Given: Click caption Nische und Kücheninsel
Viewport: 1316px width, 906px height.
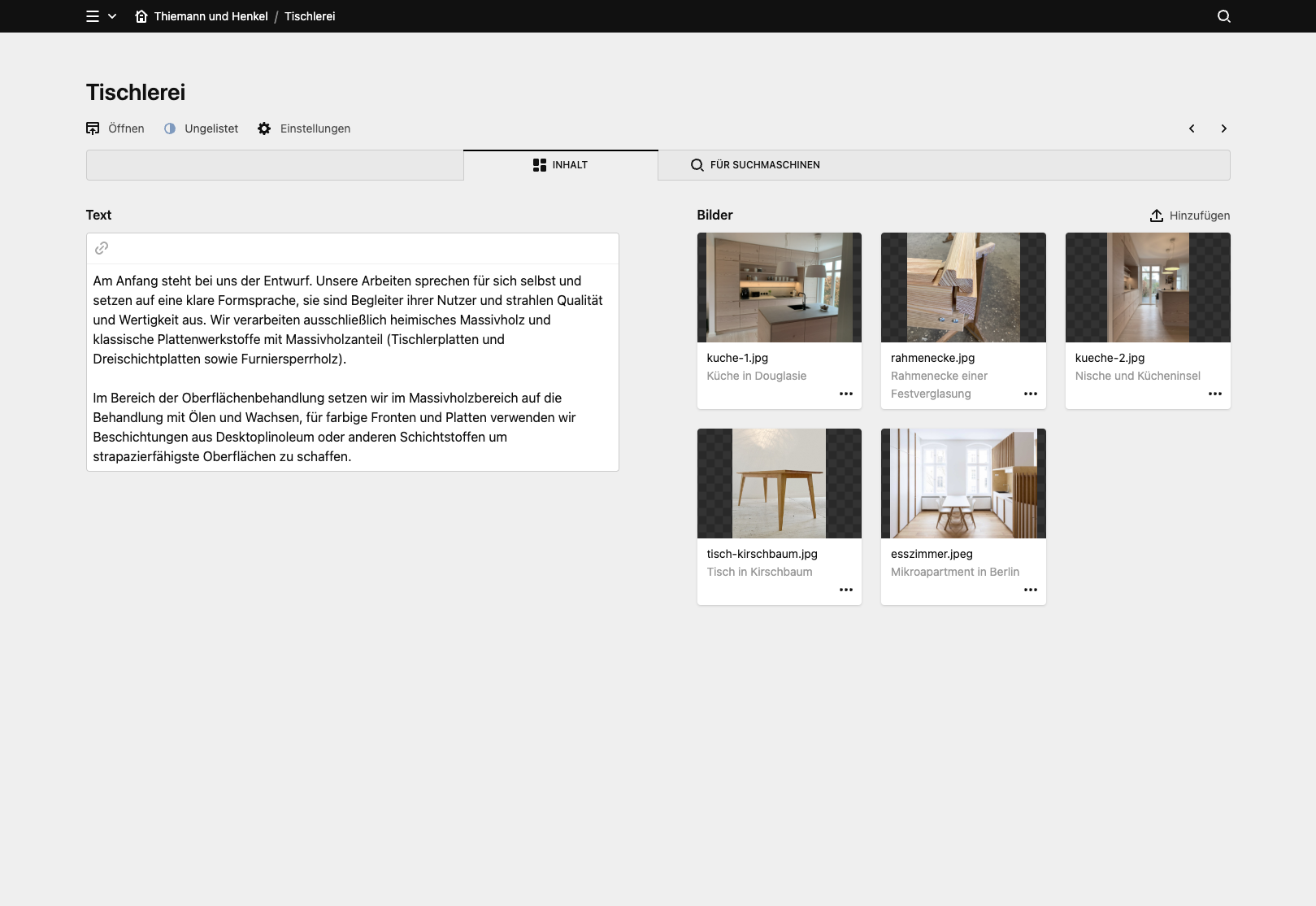Looking at the screenshot, I should pyautogui.click(x=1137, y=376).
